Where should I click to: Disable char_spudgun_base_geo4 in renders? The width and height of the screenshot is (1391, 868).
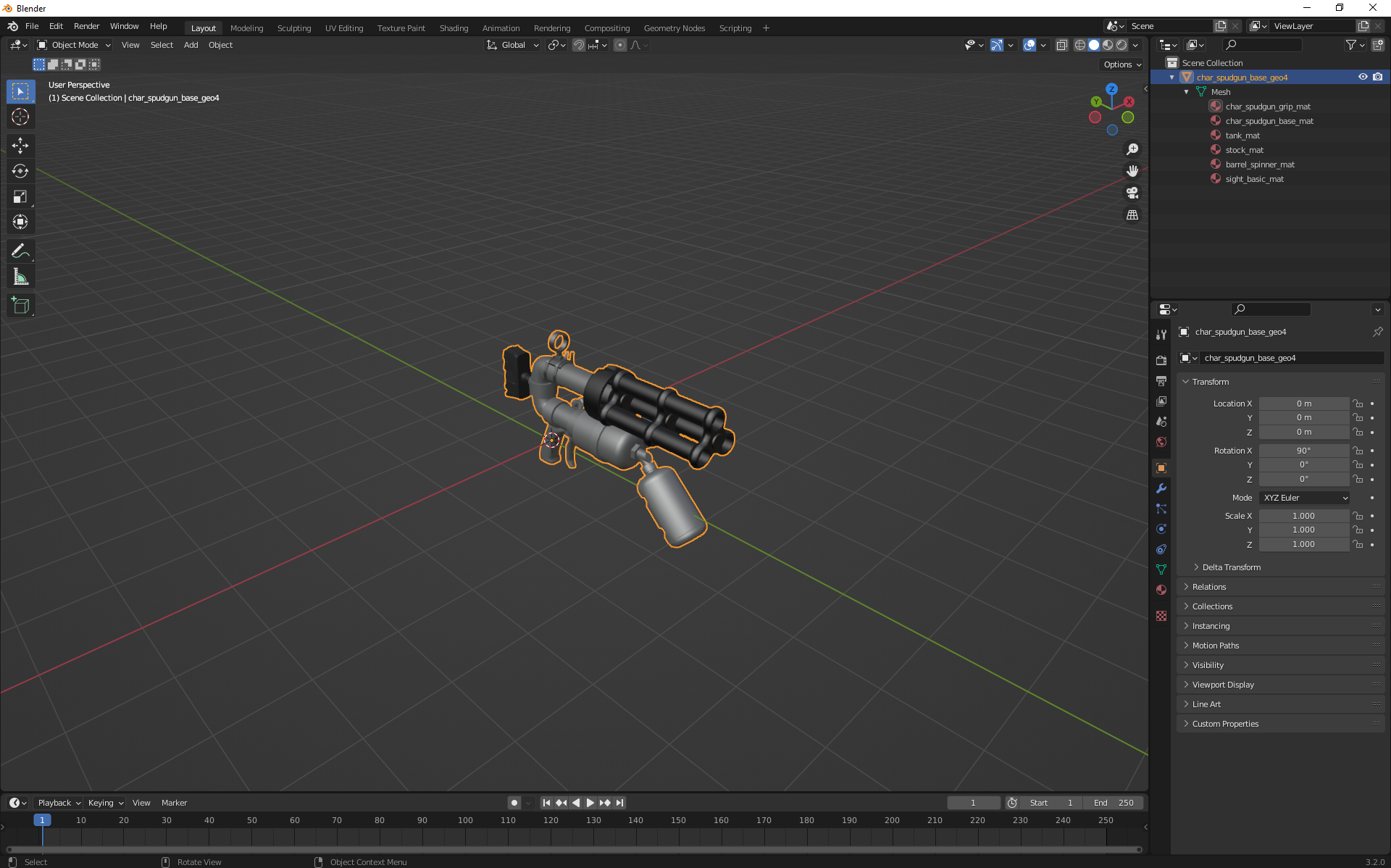tap(1378, 77)
